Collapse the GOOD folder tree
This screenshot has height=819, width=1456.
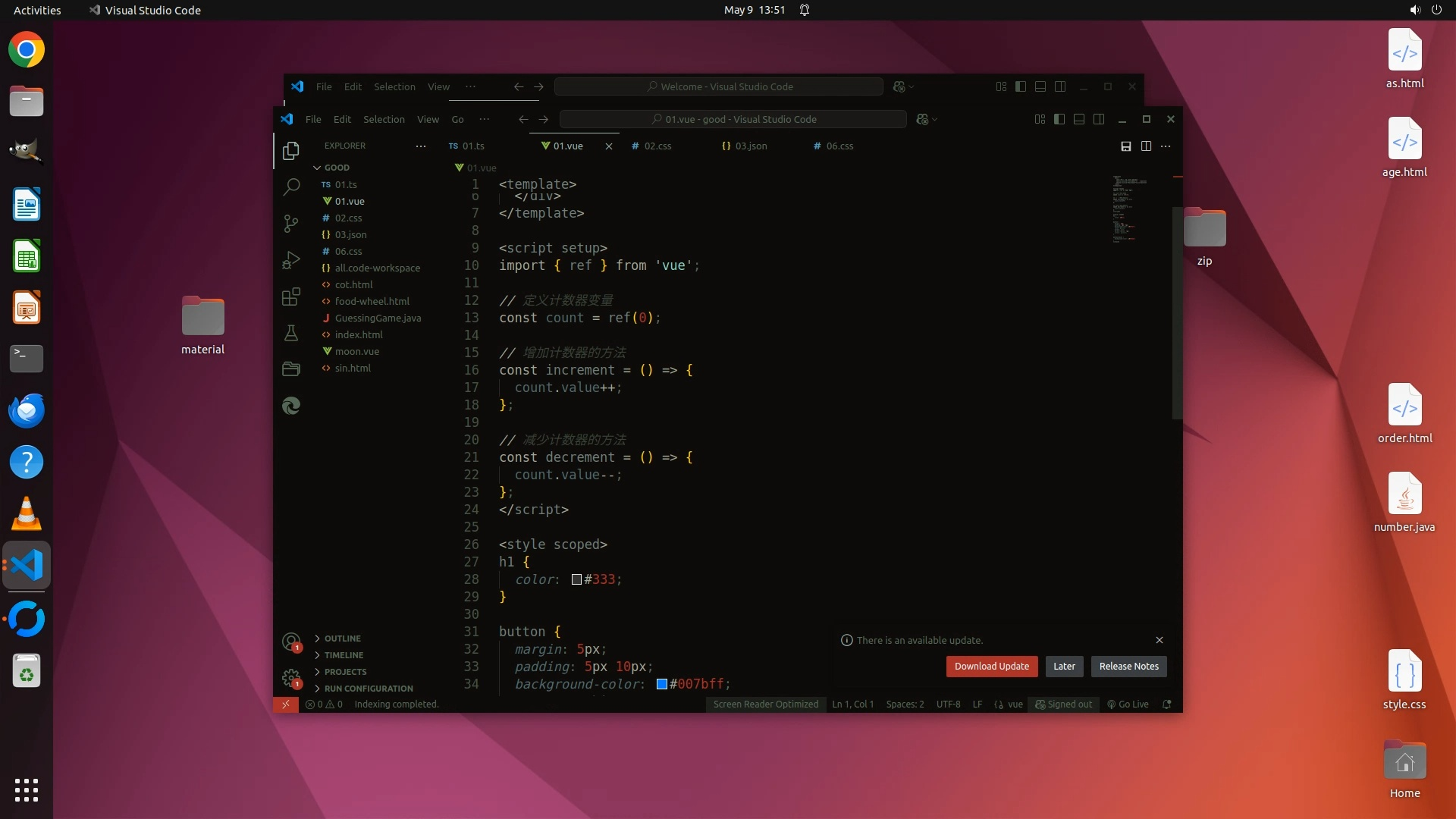336,168
